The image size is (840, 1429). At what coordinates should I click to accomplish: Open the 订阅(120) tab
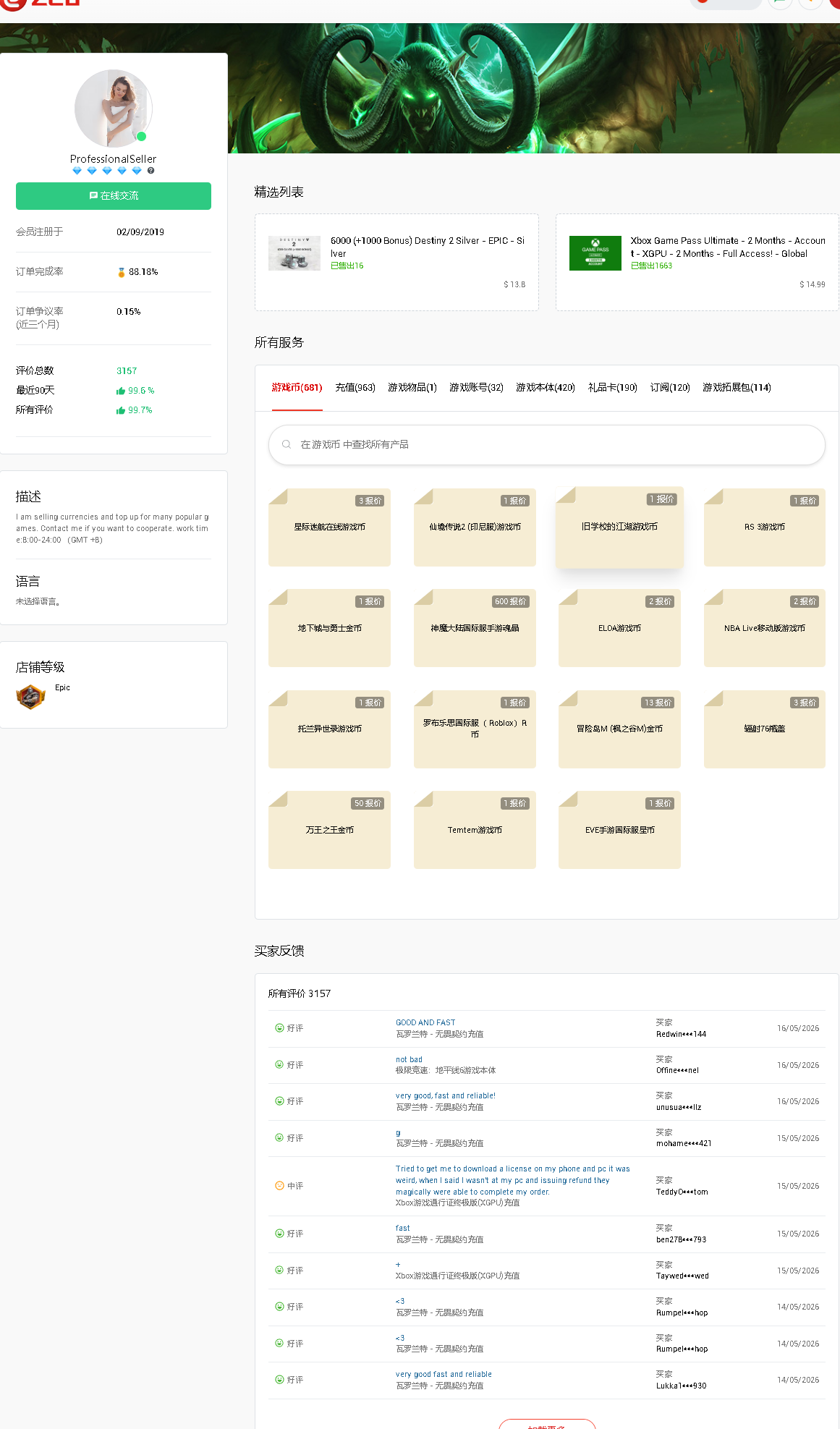[x=670, y=388]
